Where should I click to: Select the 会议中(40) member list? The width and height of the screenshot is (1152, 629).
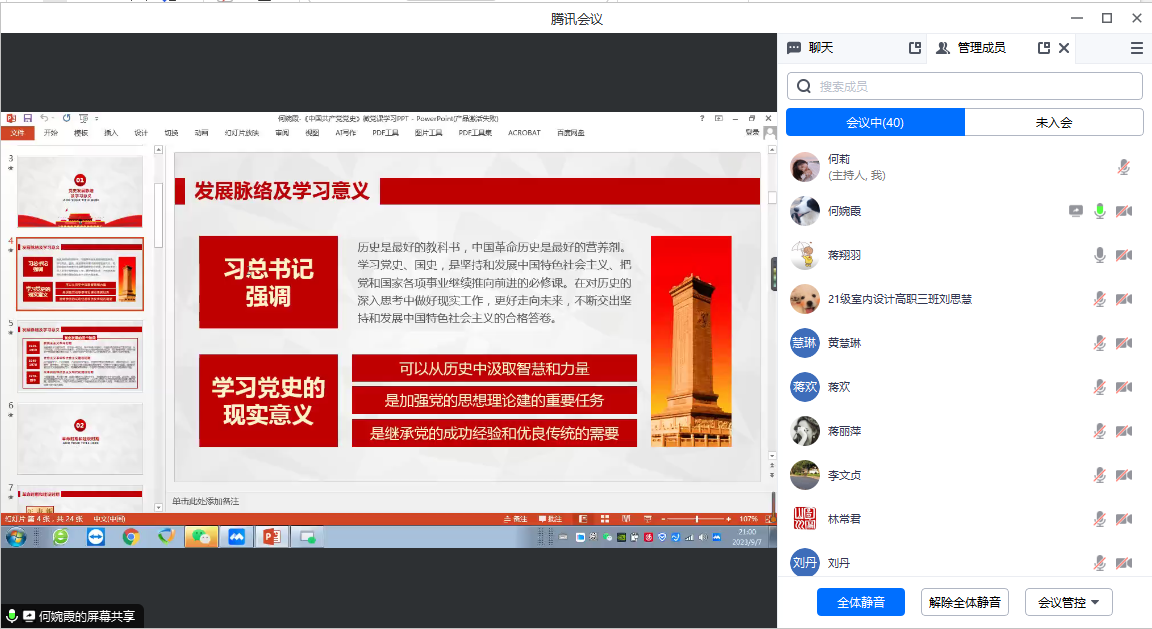click(875, 122)
